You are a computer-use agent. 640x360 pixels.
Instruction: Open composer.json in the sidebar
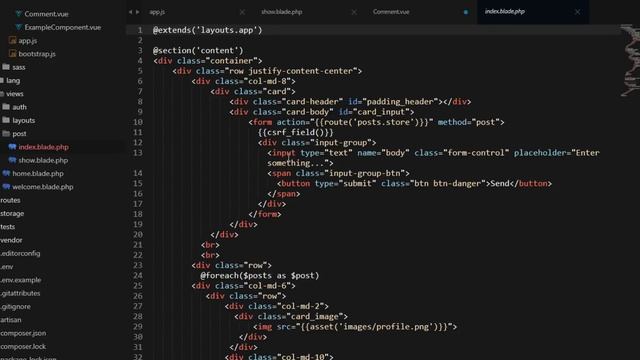pyautogui.click(x=23, y=333)
